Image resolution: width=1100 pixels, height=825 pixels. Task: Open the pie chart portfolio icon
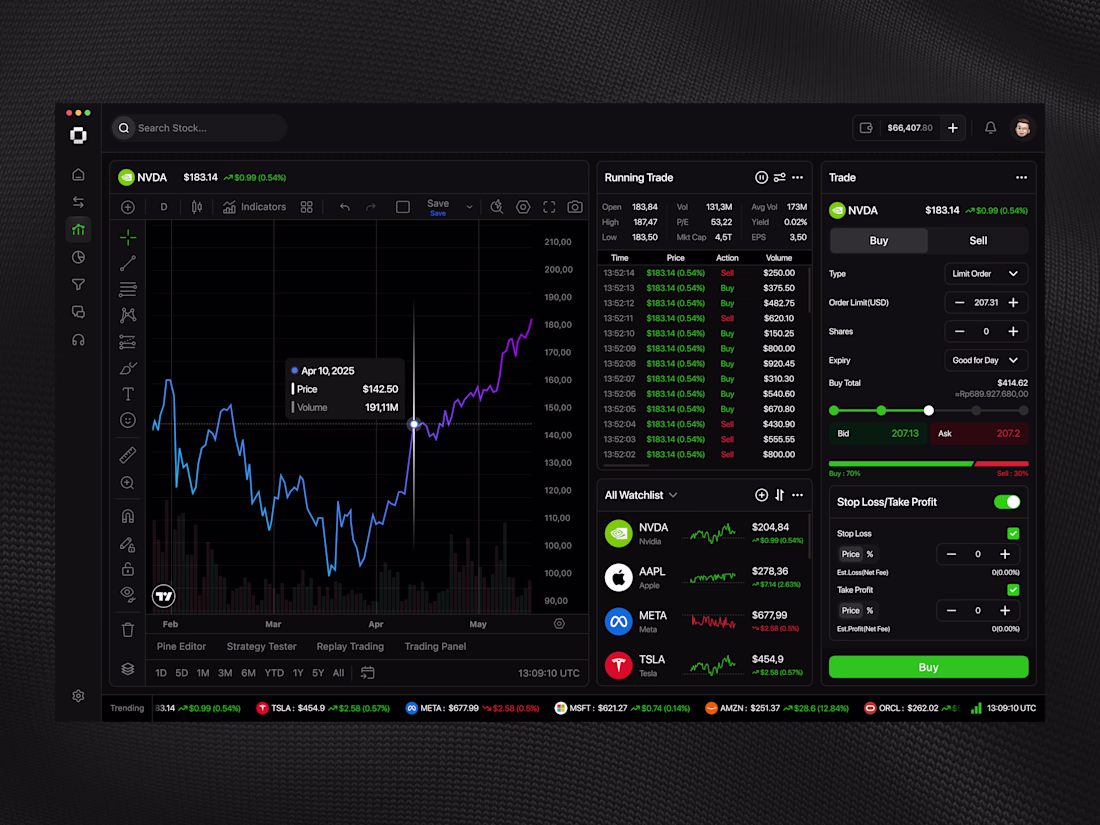tap(79, 257)
